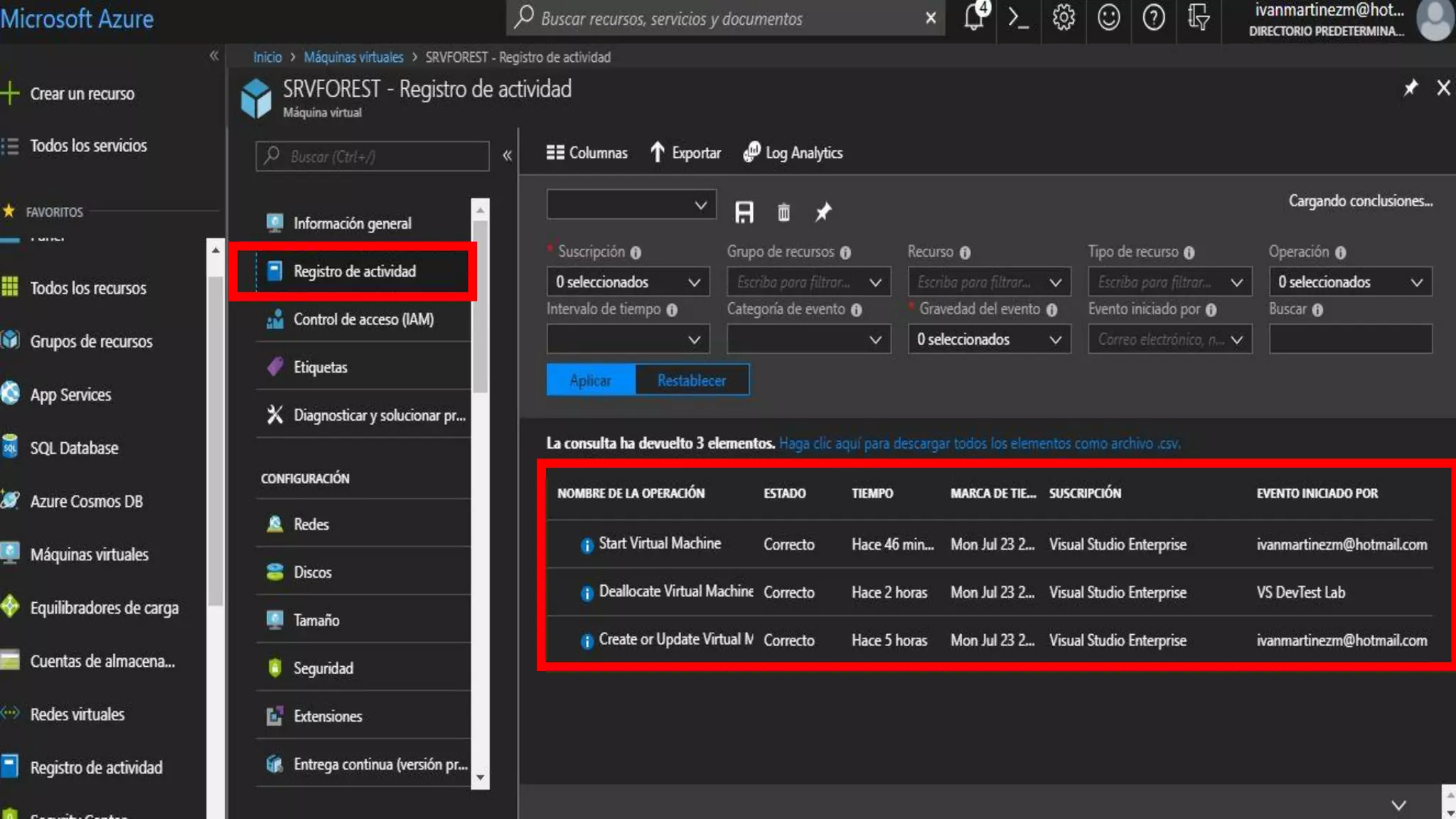The height and width of the screenshot is (819, 1456).
Task: Click the Restablecer button
Action: 692,380
